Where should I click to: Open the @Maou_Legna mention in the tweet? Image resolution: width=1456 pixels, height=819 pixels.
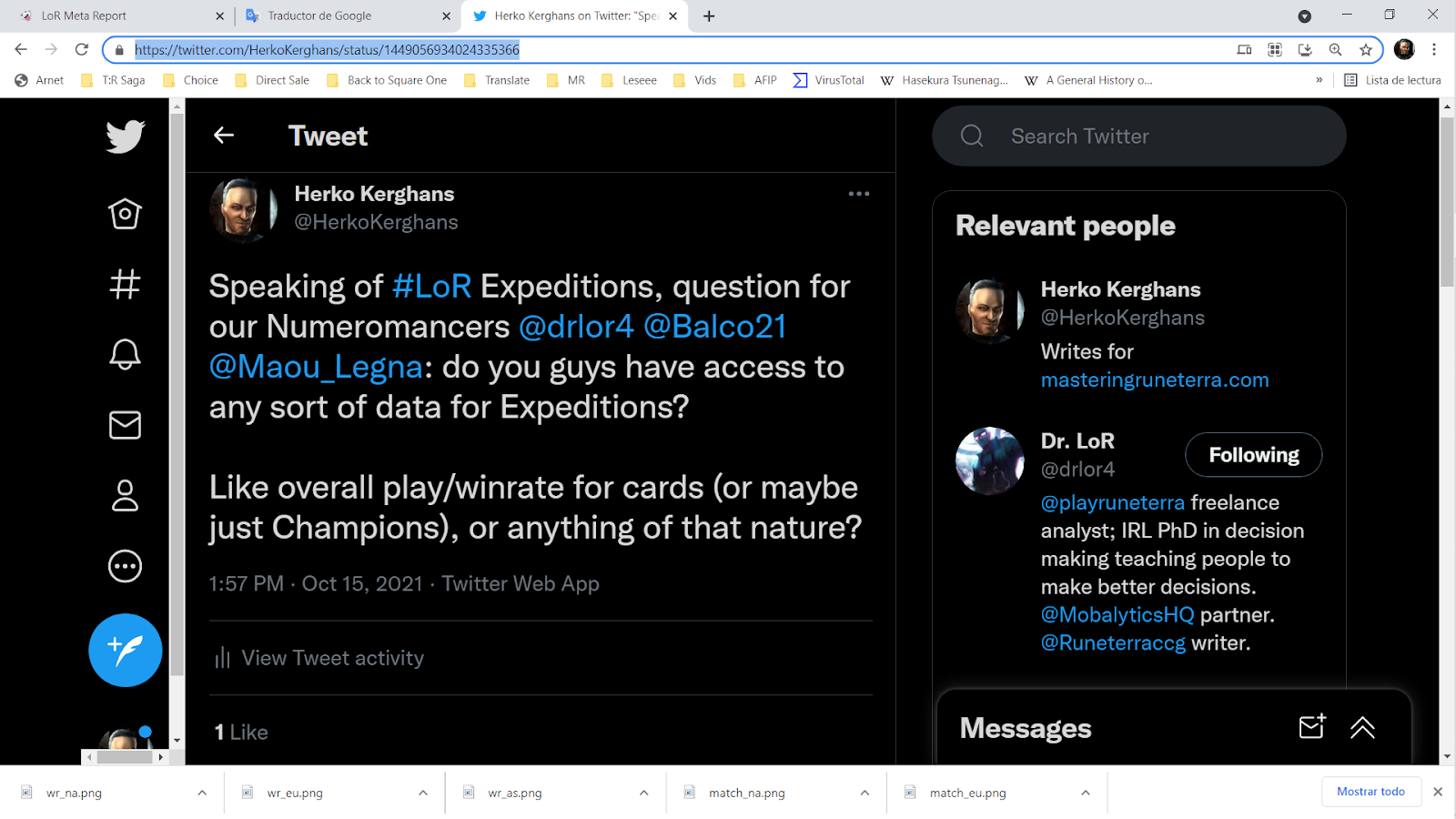click(316, 367)
